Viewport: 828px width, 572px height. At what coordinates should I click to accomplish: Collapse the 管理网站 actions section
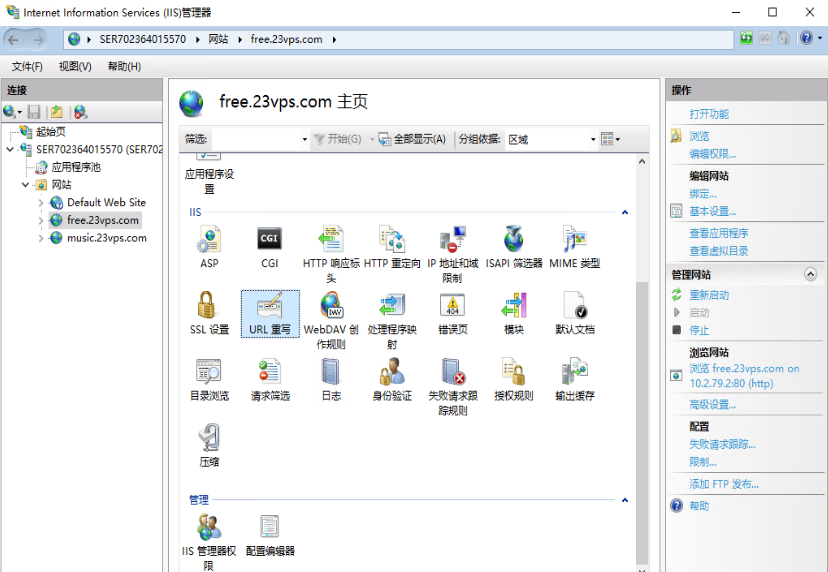coord(810,274)
